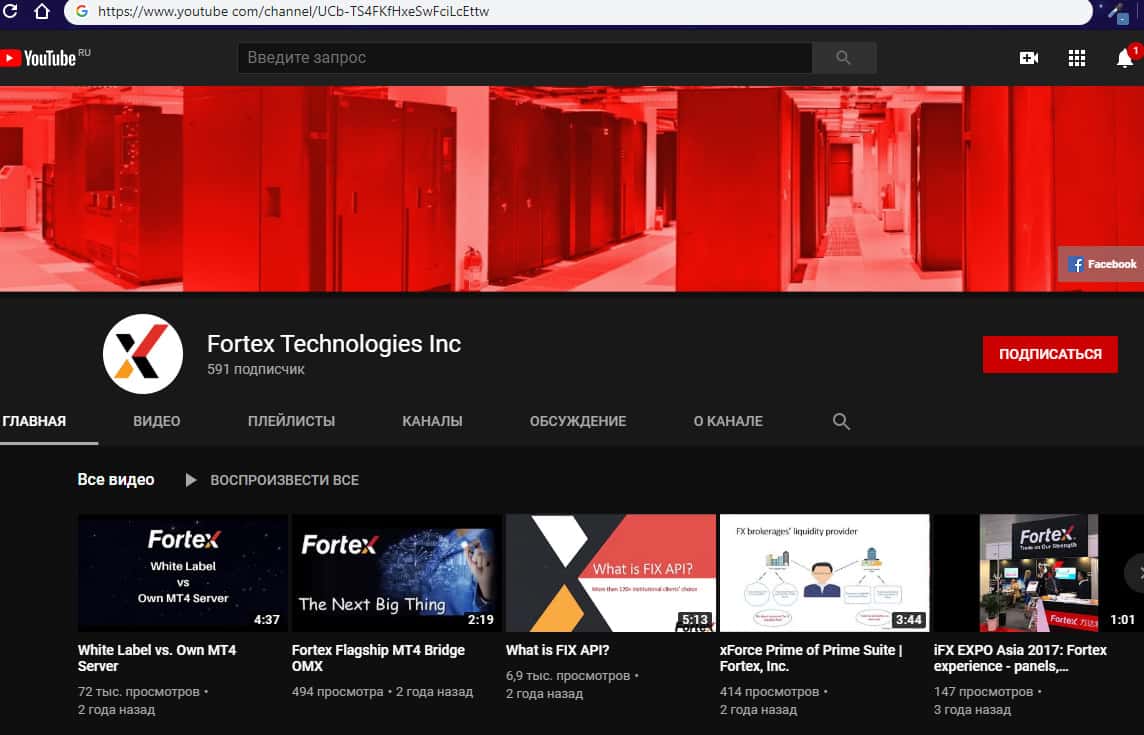Open the What is FIX API? title
1144x735 pixels.
pos(557,650)
